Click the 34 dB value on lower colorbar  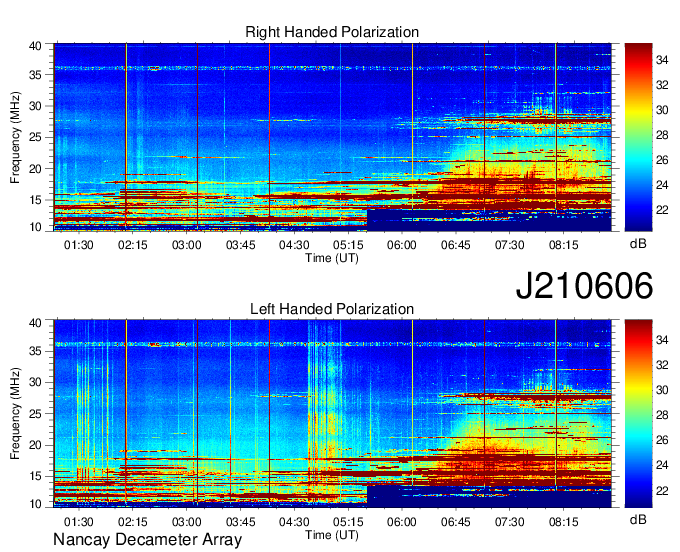(x=662, y=340)
